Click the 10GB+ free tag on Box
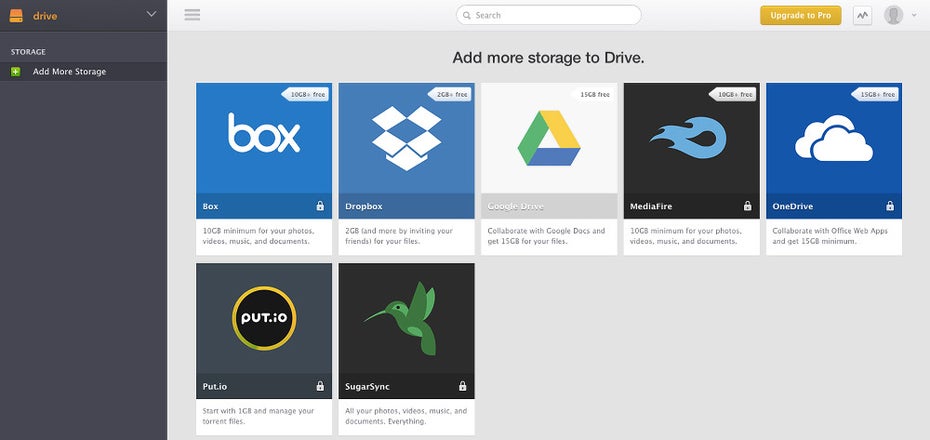The image size is (930, 440). coord(305,94)
